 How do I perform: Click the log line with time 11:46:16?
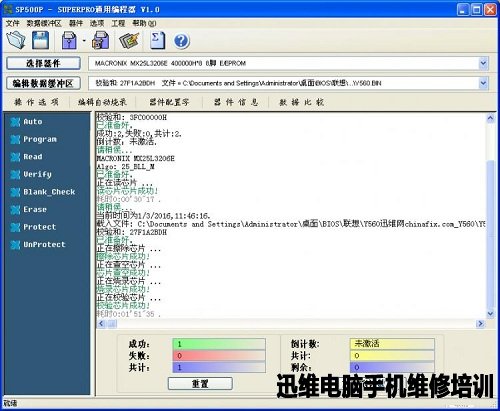click(153, 216)
